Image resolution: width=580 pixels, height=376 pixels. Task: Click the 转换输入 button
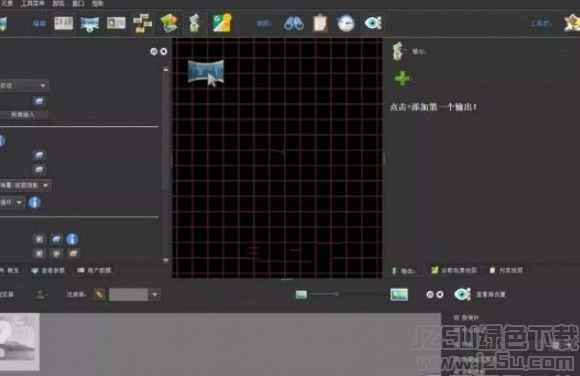pos(23,115)
